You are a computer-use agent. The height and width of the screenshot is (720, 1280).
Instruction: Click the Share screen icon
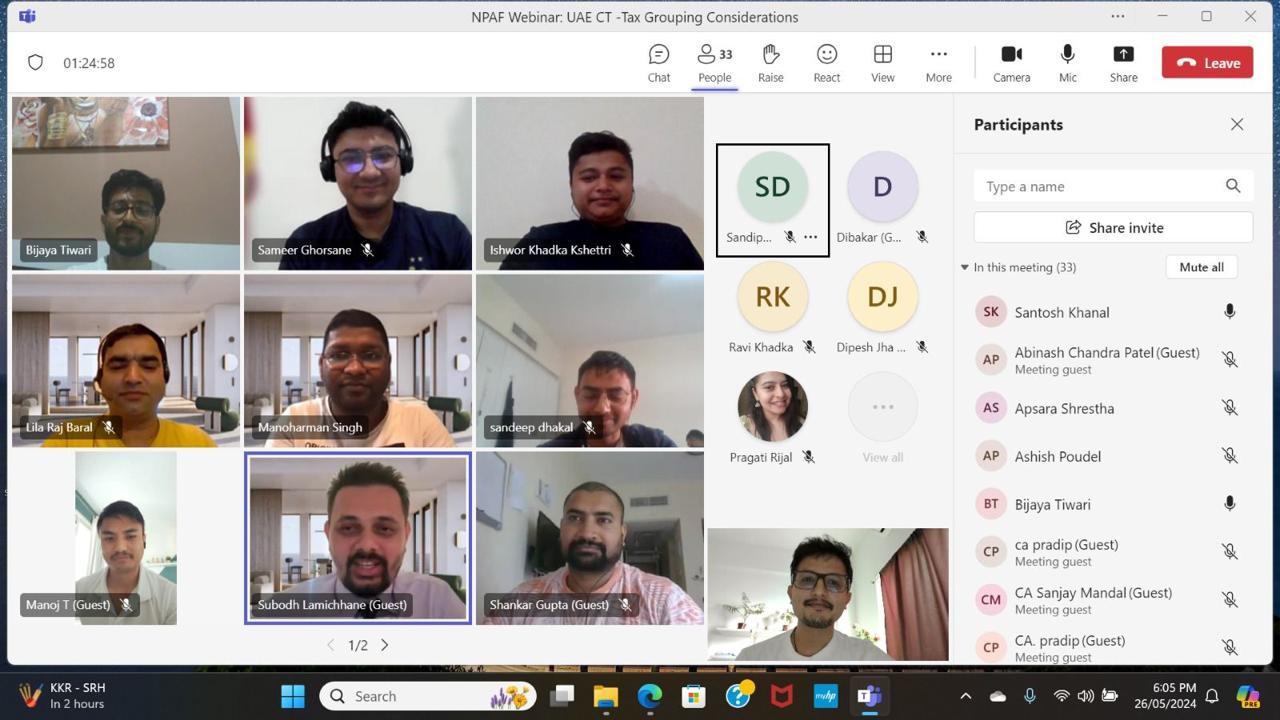[x=1123, y=63]
